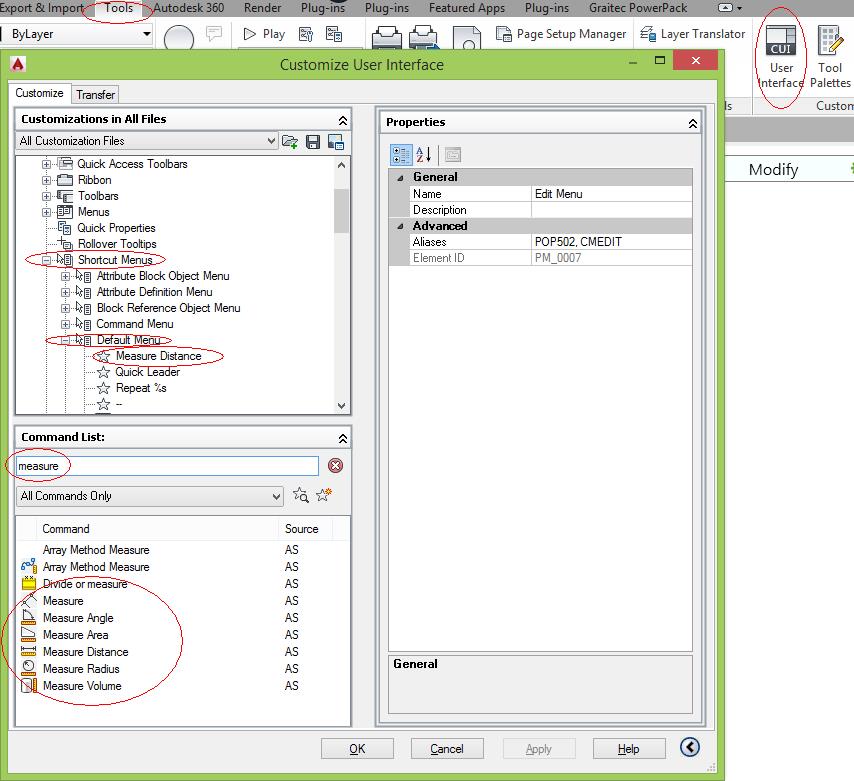Expand Quick Access Toolbars node
Image resolution: width=854 pixels, height=781 pixels.
click(x=46, y=164)
